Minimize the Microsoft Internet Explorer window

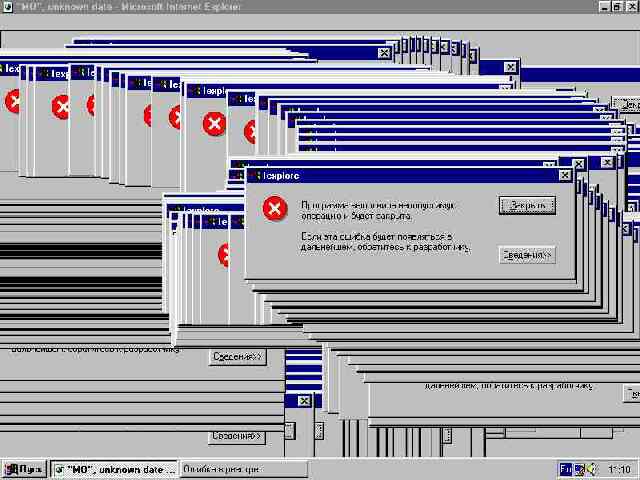(x=604, y=7)
